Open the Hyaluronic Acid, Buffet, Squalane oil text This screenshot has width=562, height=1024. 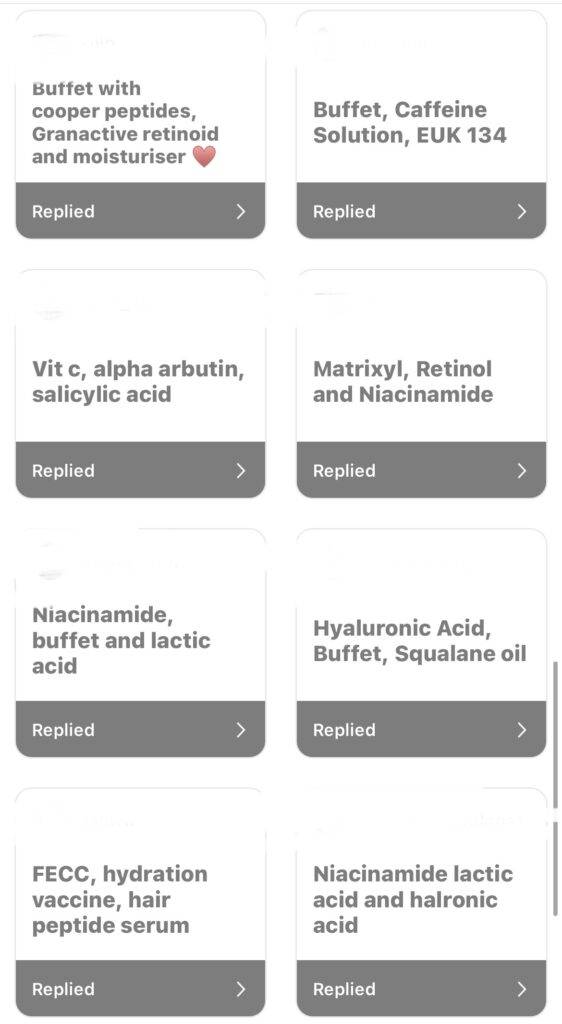pyautogui.click(x=420, y=641)
